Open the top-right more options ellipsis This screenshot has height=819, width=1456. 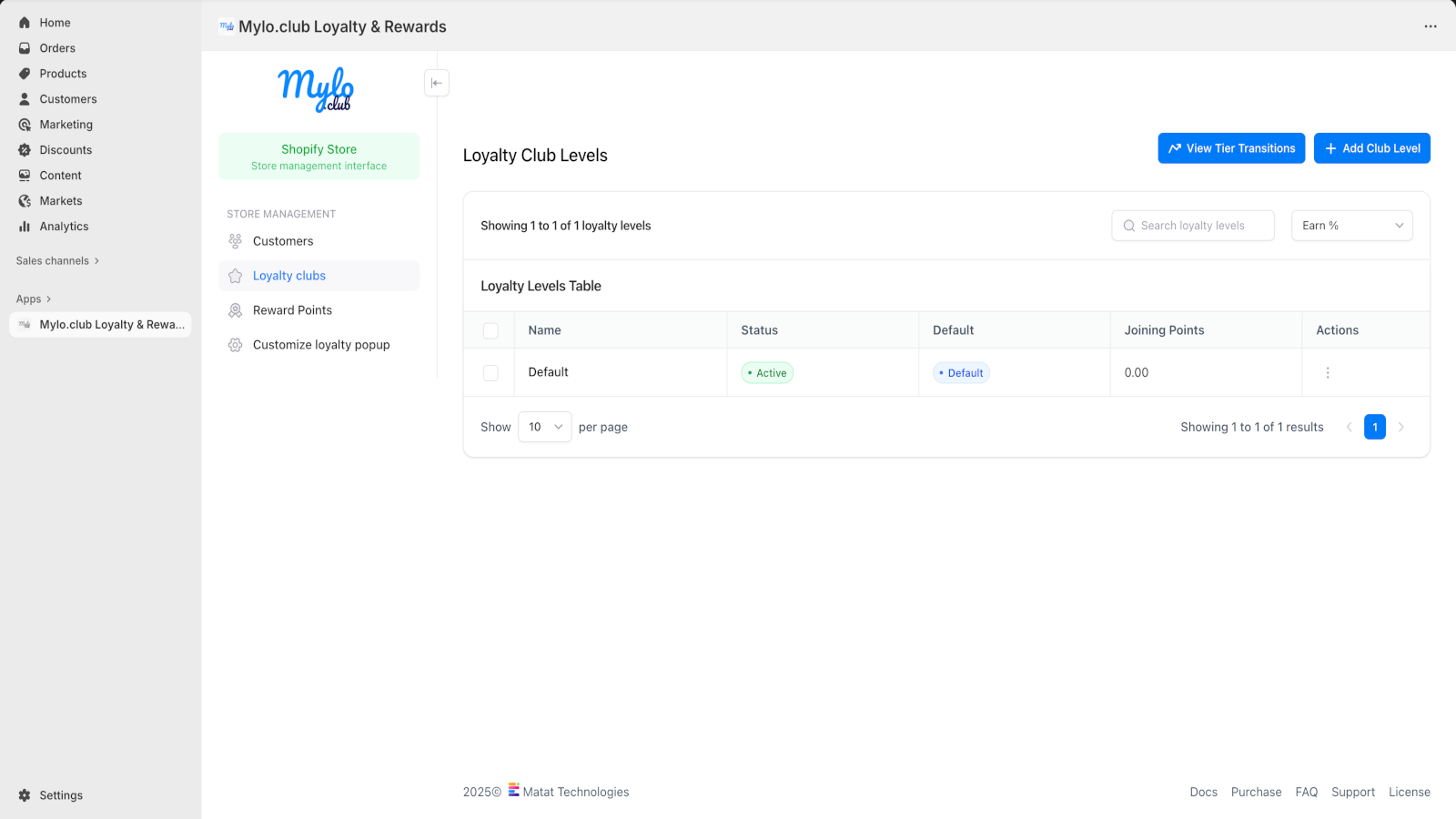(1431, 26)
